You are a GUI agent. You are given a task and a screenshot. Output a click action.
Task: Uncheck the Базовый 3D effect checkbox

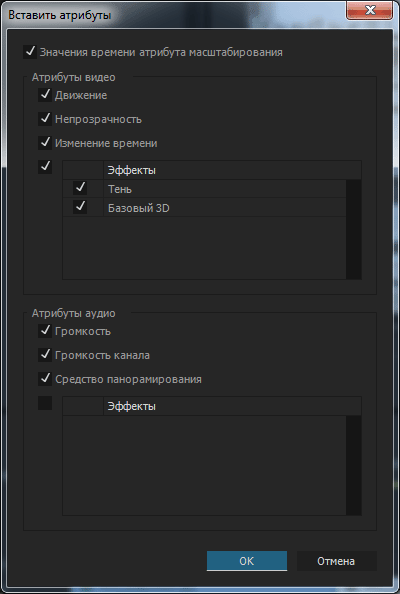tap(80, 207)
